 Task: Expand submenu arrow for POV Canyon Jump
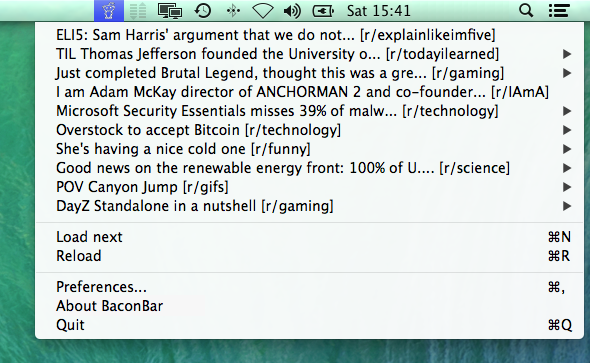(567, 187)
